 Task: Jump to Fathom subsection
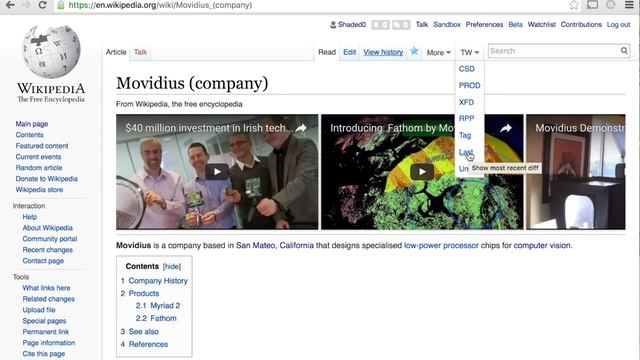click(163, 318)
